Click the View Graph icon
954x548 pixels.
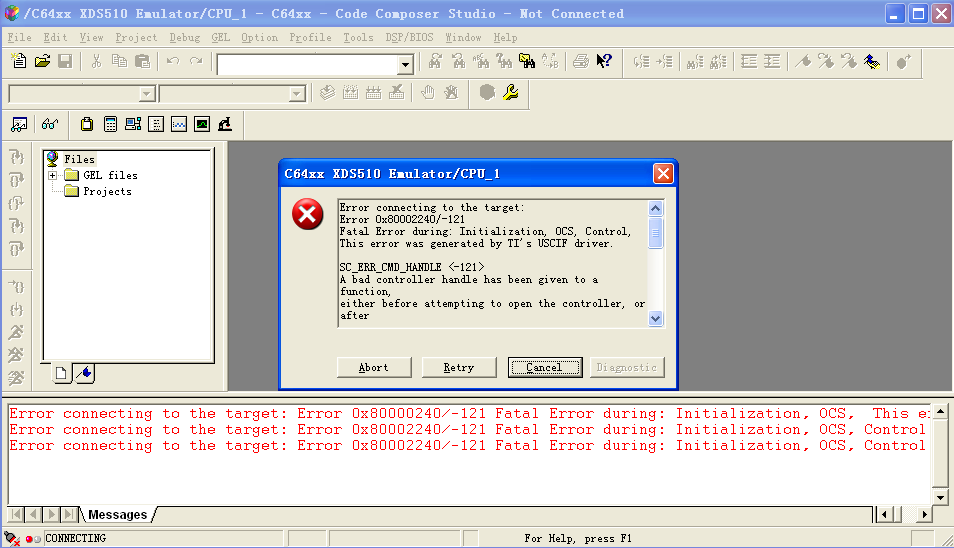[x=179, y=124]
